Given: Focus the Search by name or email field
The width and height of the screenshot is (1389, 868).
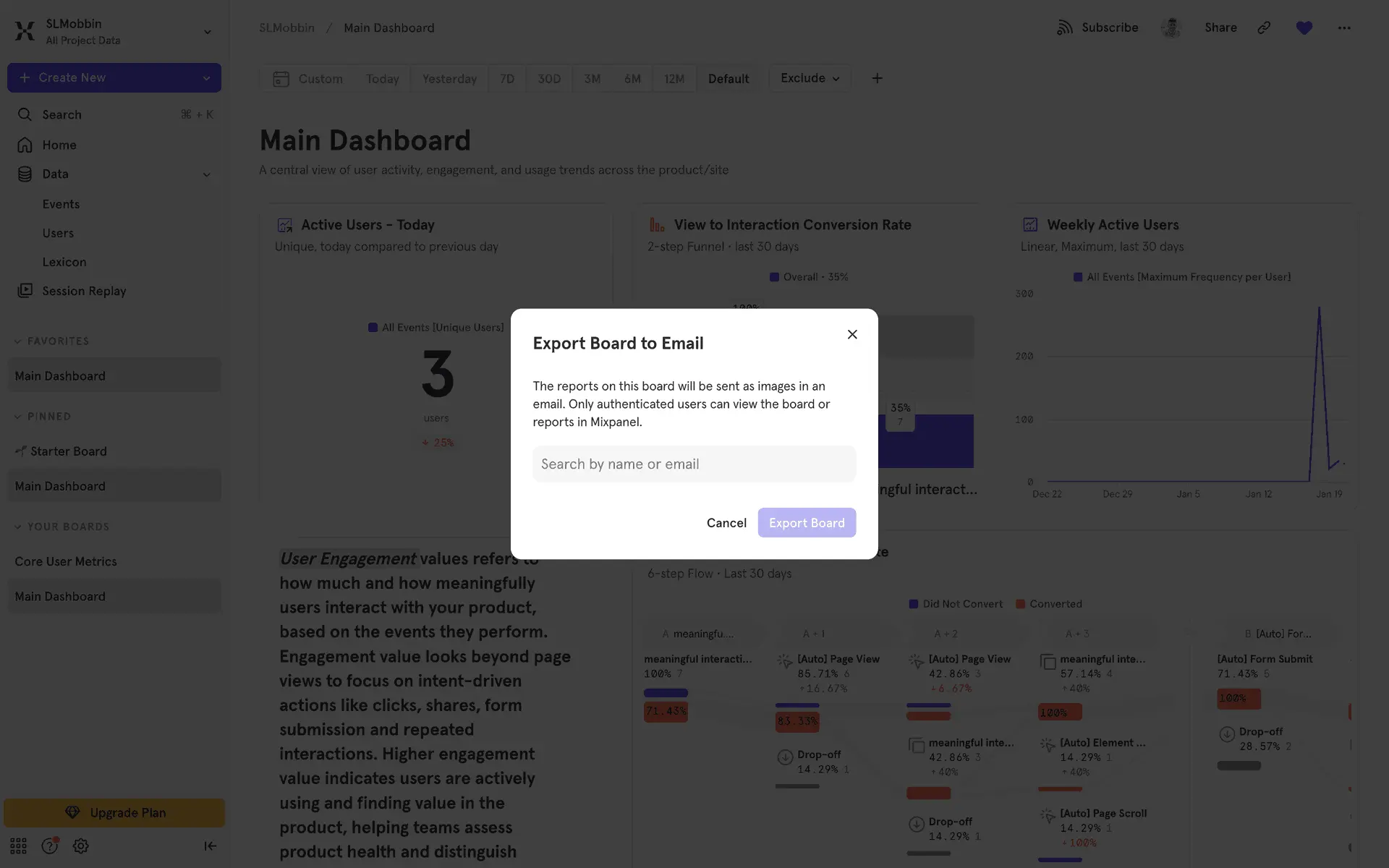Looking at the screenshot, I should click(x=694, y=464).
